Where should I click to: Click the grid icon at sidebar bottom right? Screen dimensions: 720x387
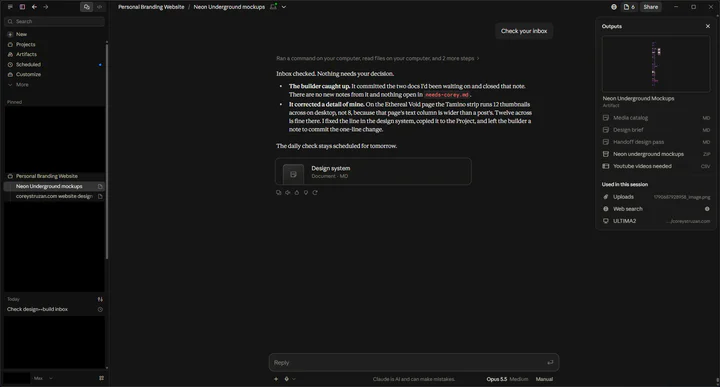(x=101, y=378)
